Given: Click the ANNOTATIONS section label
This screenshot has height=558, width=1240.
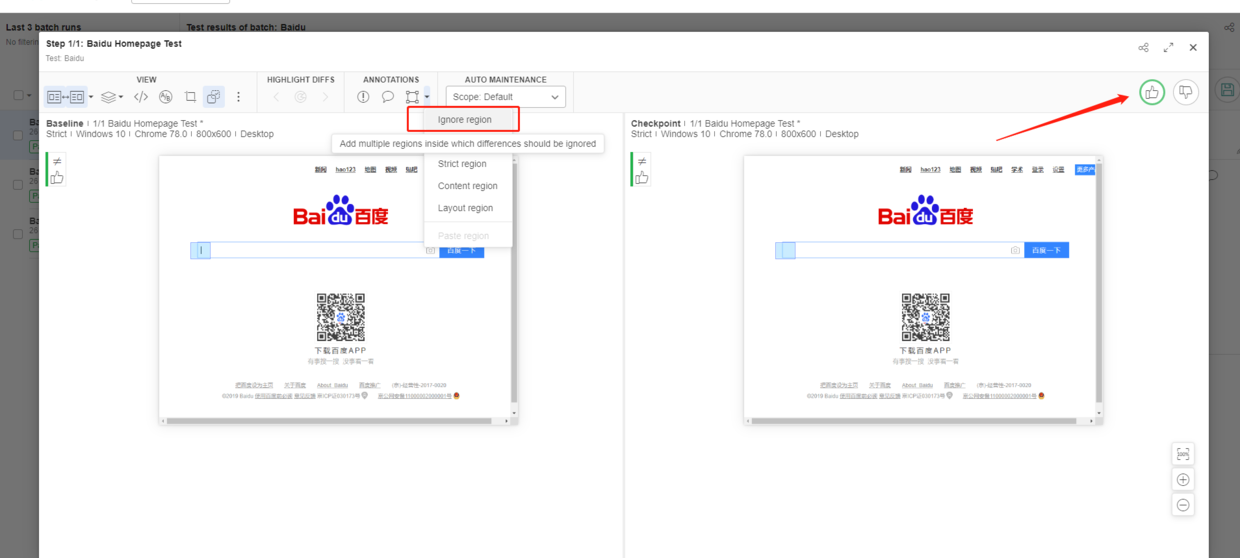Looking at the screenshot, I should point(391,80).
